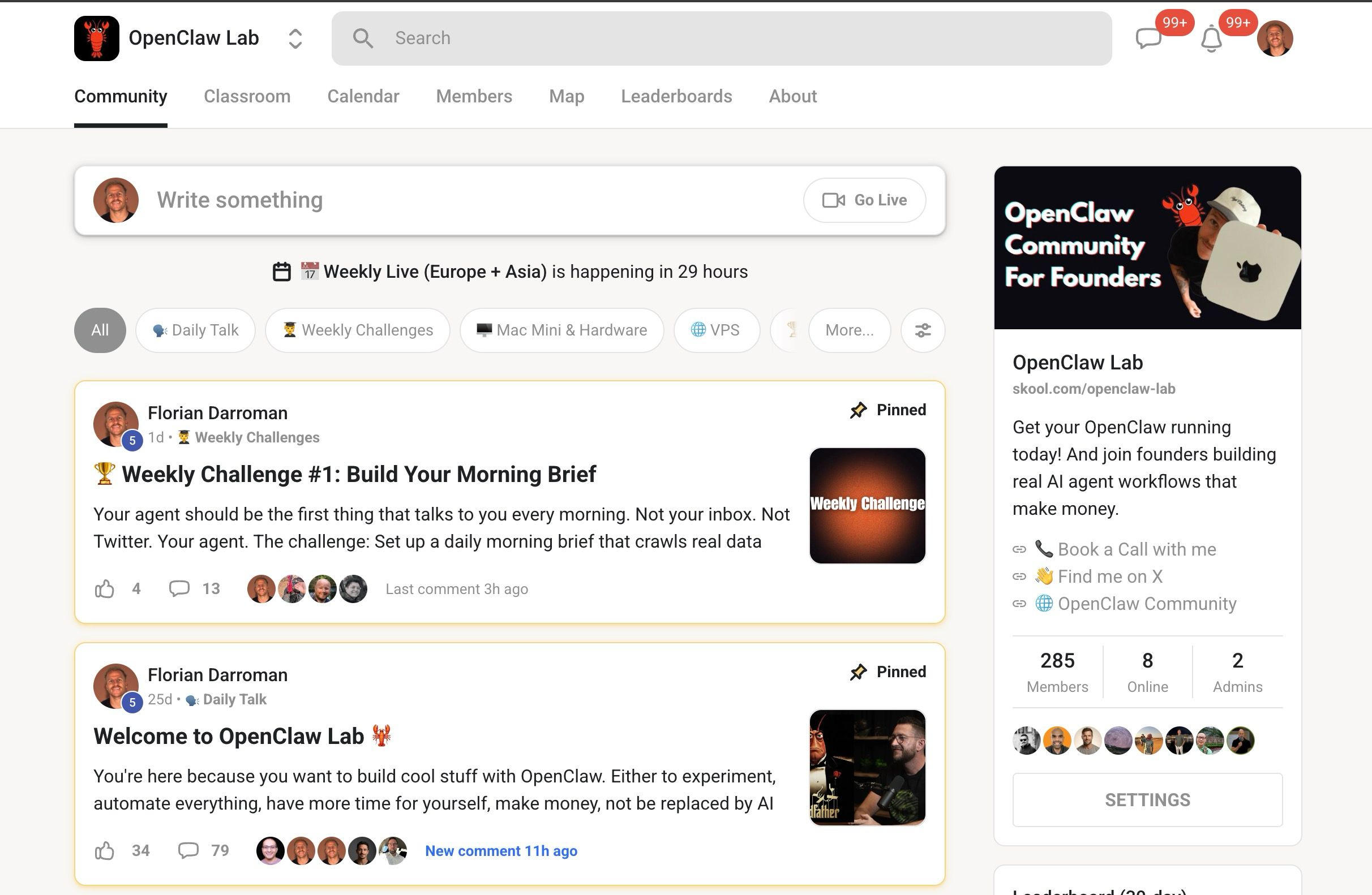Click the OpenClaw Lab lobster logo

tap(97, 38)
